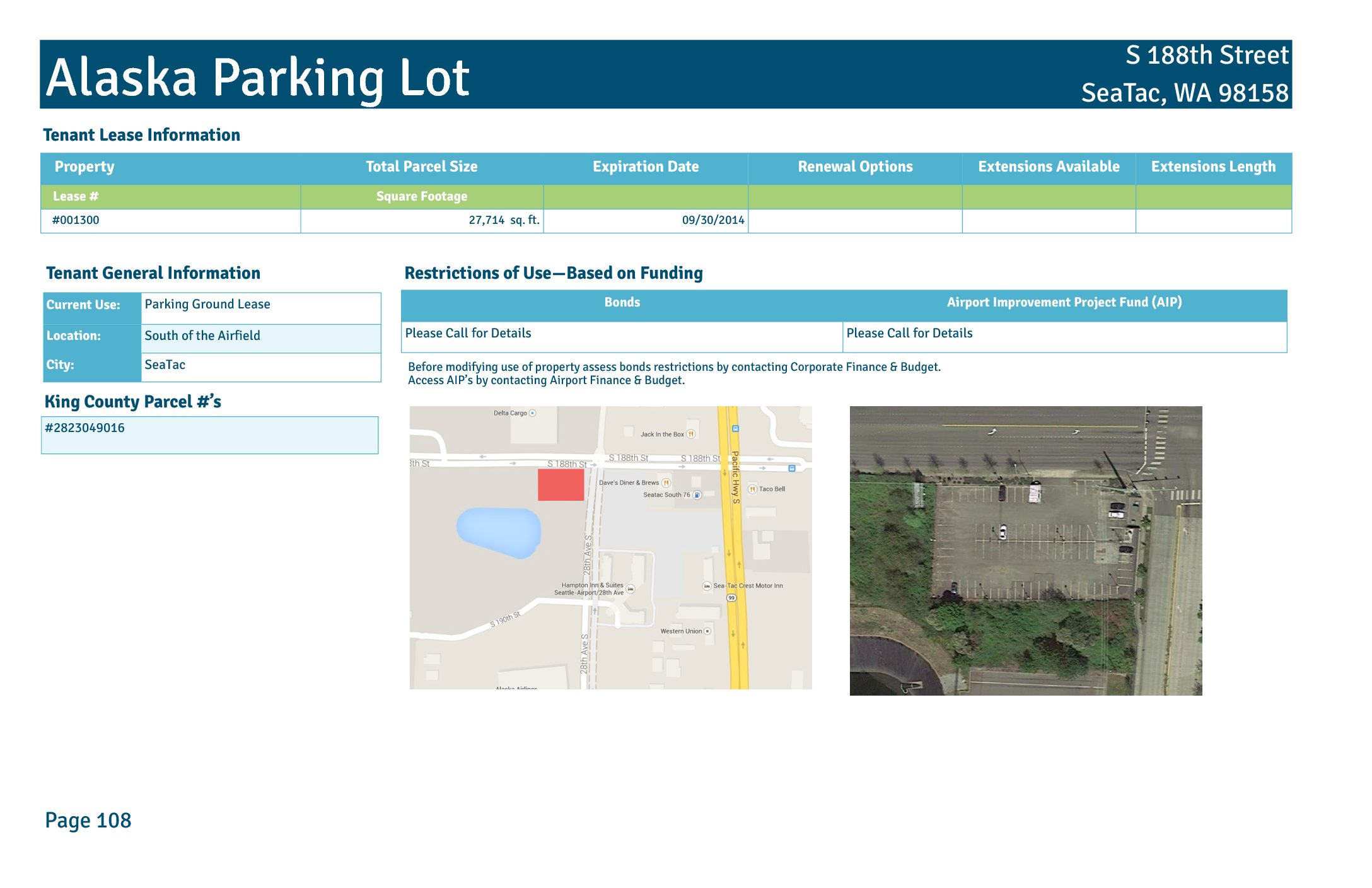Click the Dave's Diner & Brews restaurant icon
The width and height of the screenshot is (1372, 888).
tap(666, 482)
